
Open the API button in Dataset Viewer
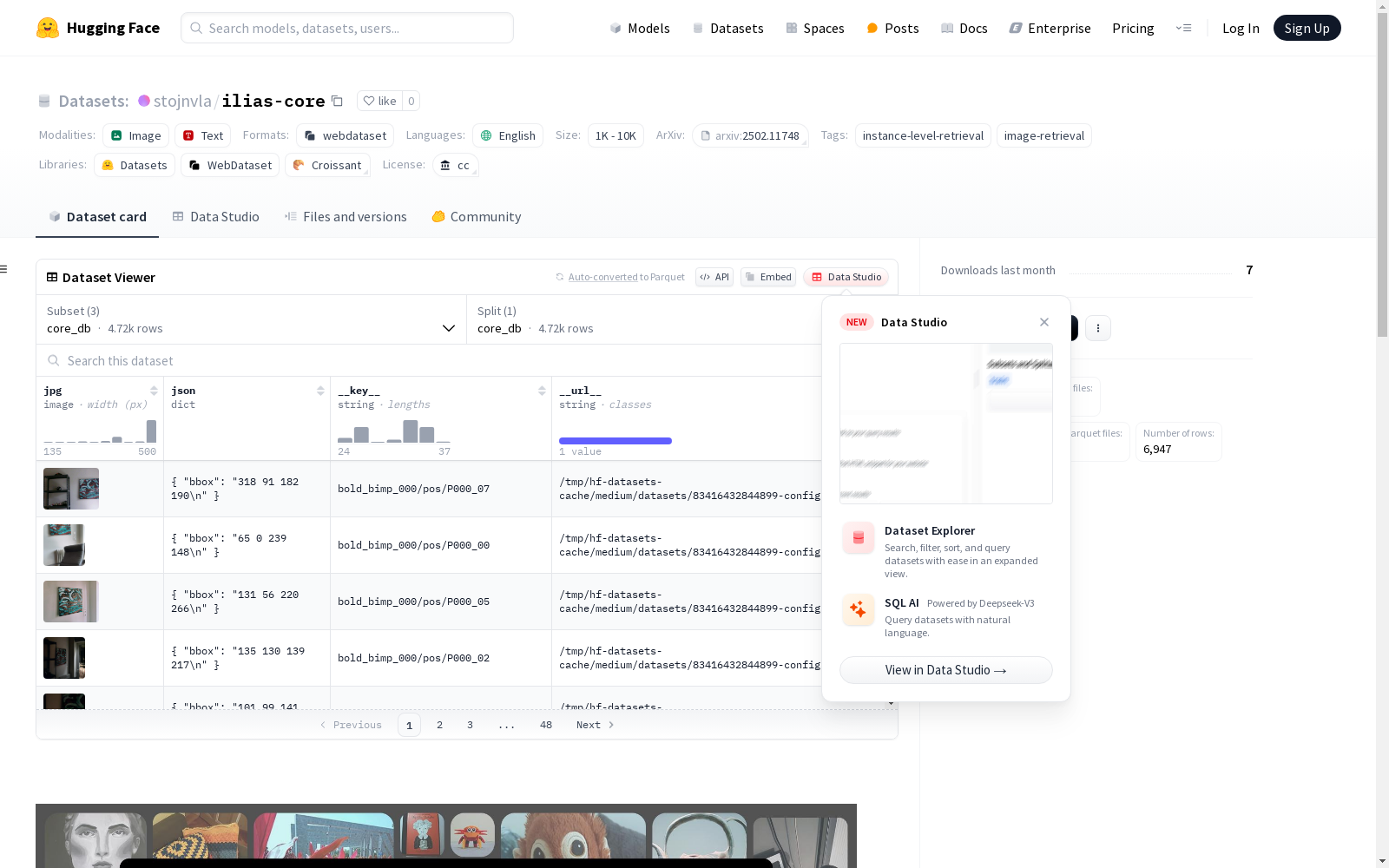point(714,277)
